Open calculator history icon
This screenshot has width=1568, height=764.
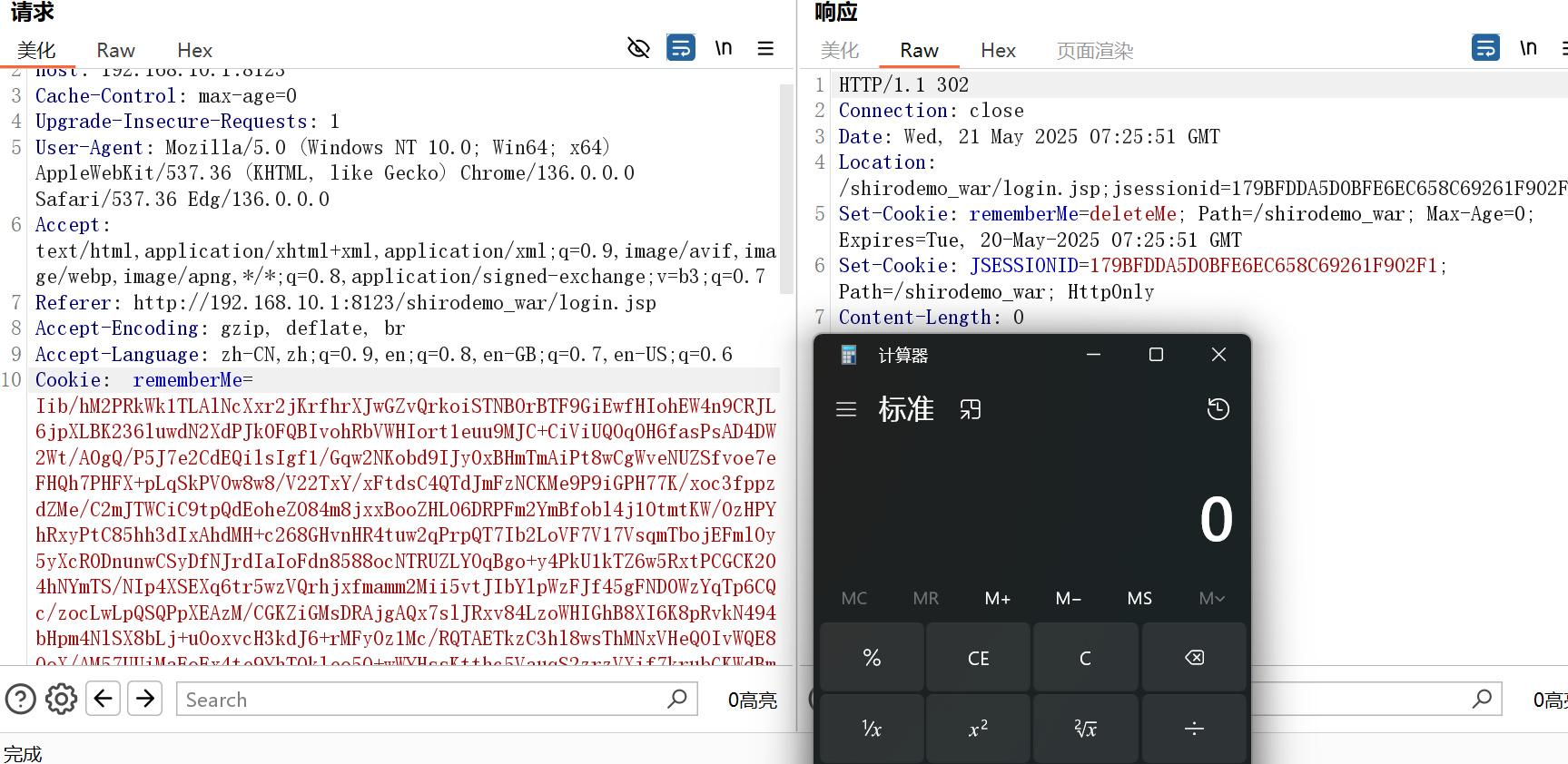point(1218,409)
